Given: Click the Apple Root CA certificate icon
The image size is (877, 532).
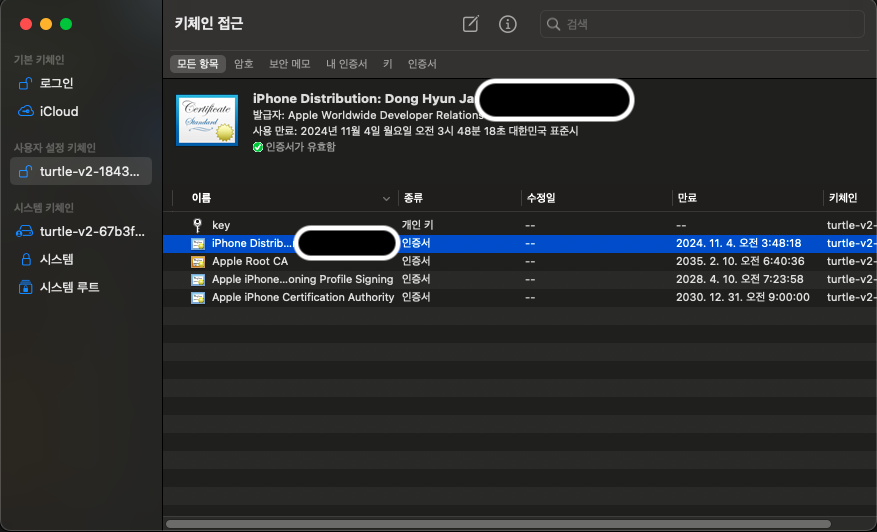Looking at the screenshot, I should coord(198,261).
